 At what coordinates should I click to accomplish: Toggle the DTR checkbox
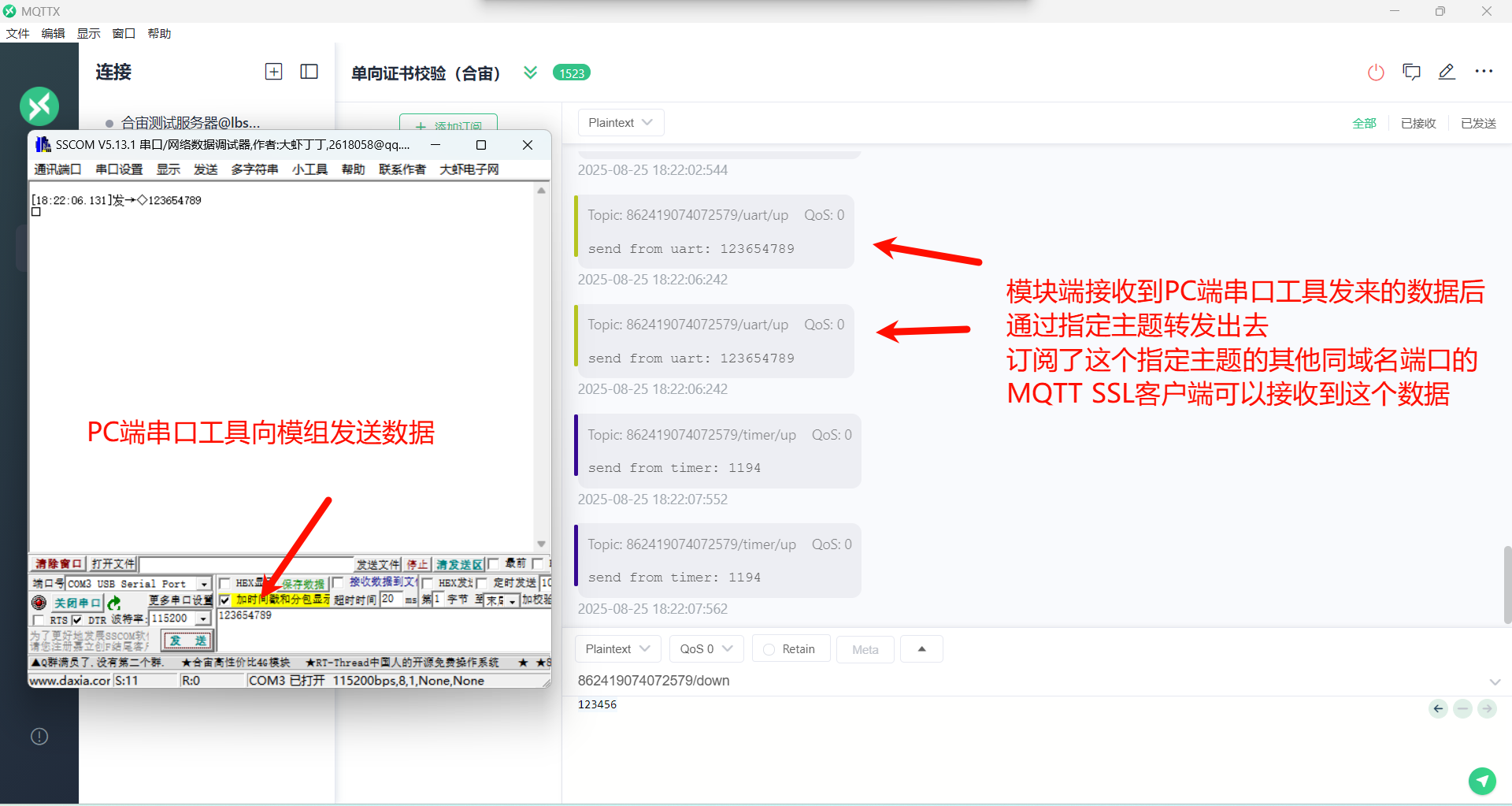(x=77, y=621)
